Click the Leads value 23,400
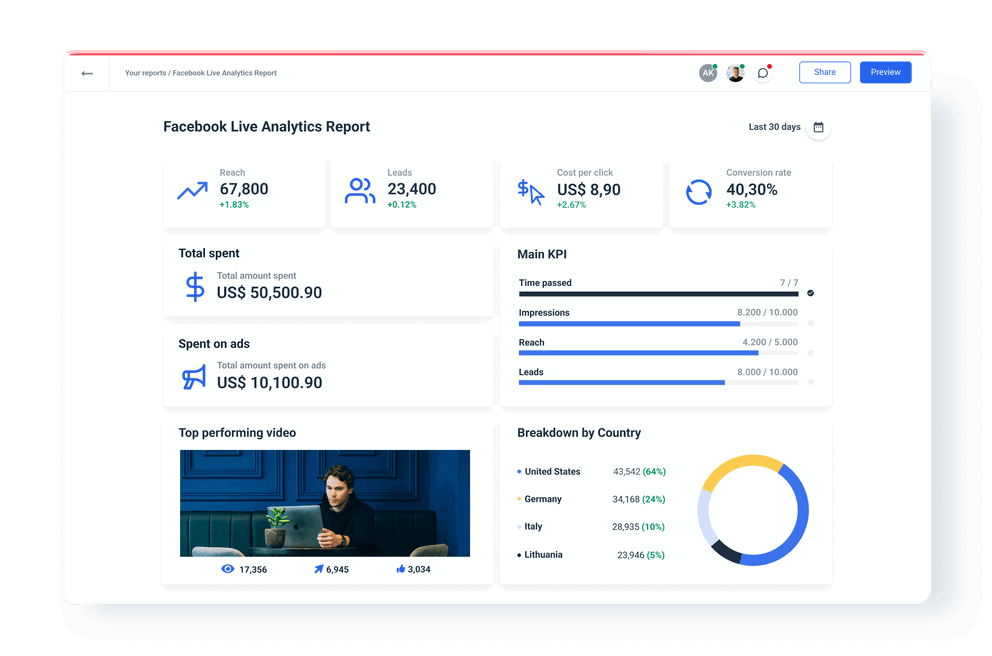Screen dimensions: 992x656 (x=412, y=189)
